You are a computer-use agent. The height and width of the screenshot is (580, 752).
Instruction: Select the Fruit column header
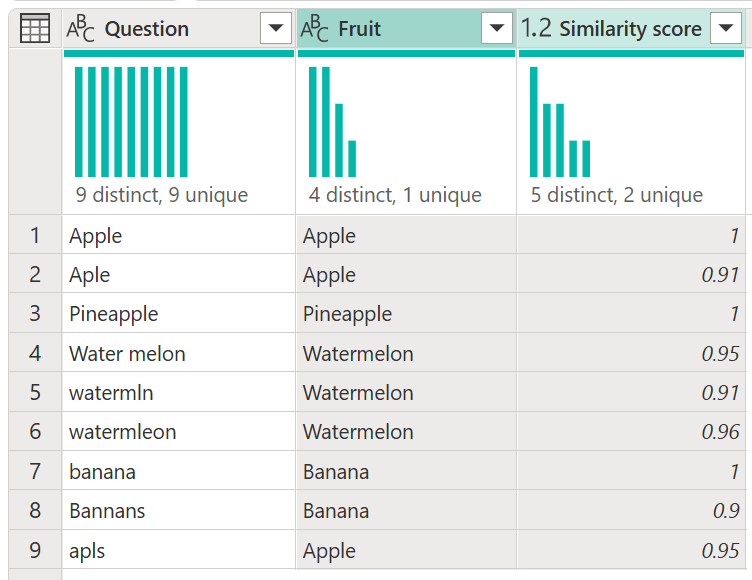(x=380, y=29)
